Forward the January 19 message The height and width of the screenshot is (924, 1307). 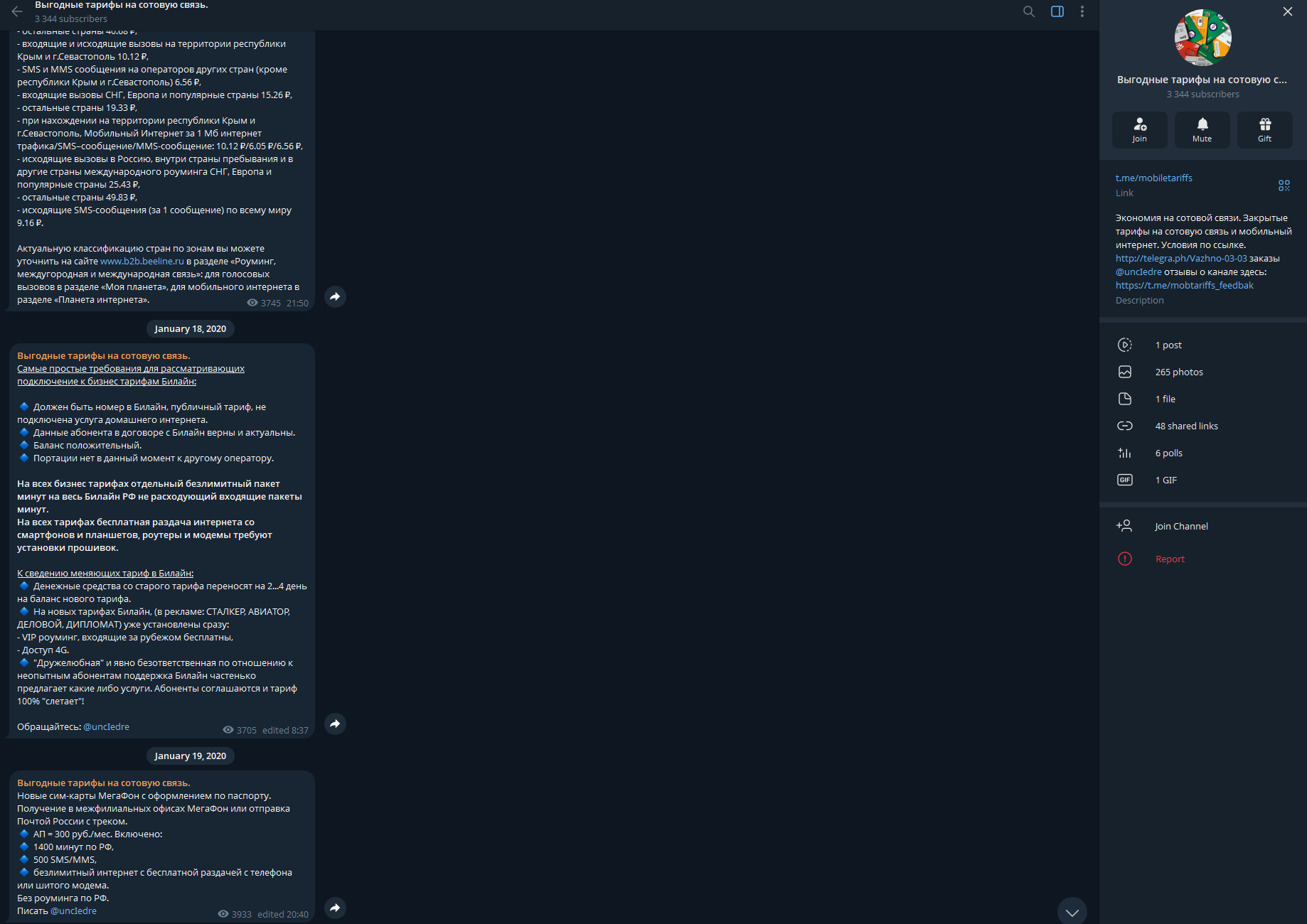335,908
